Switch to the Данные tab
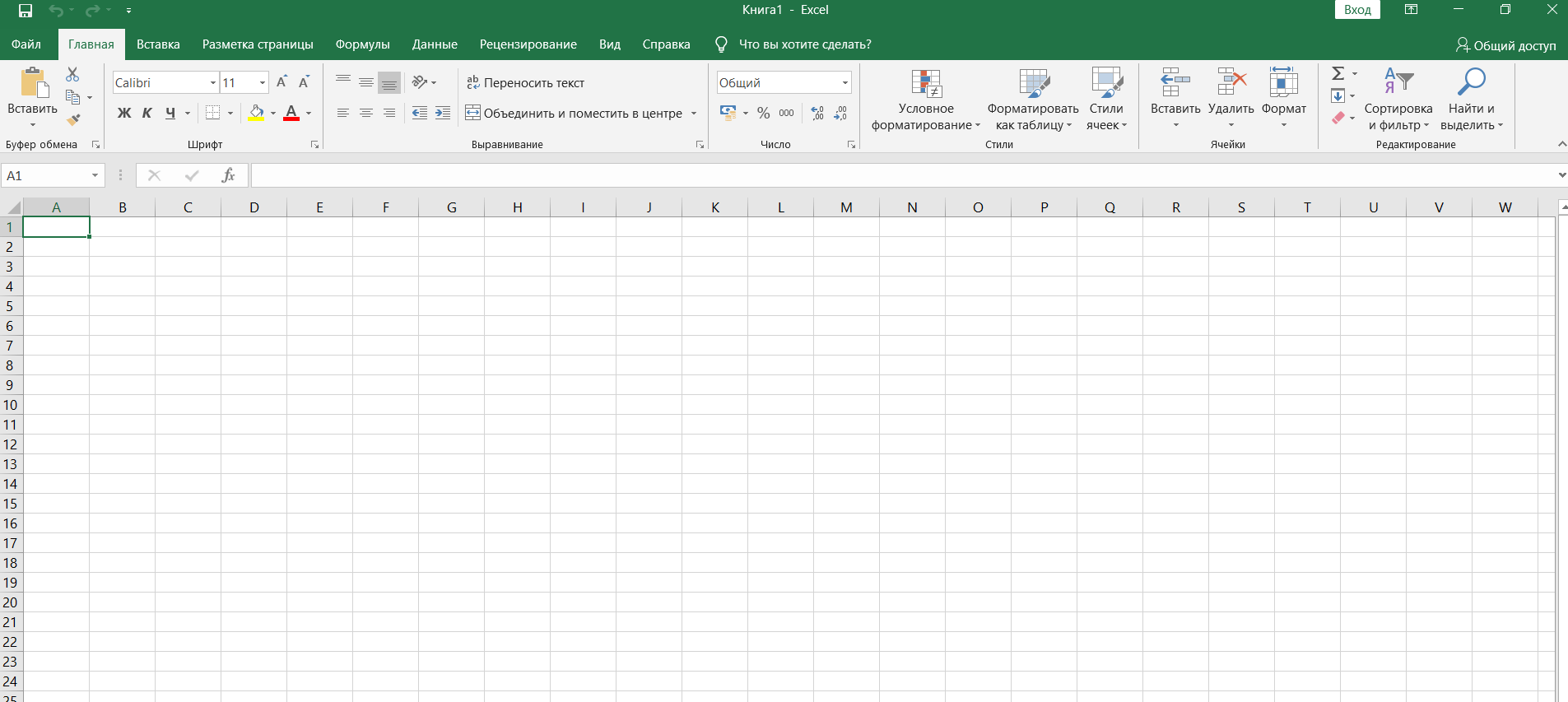This screenshot has width=1568, height=702. pos(435,44)
